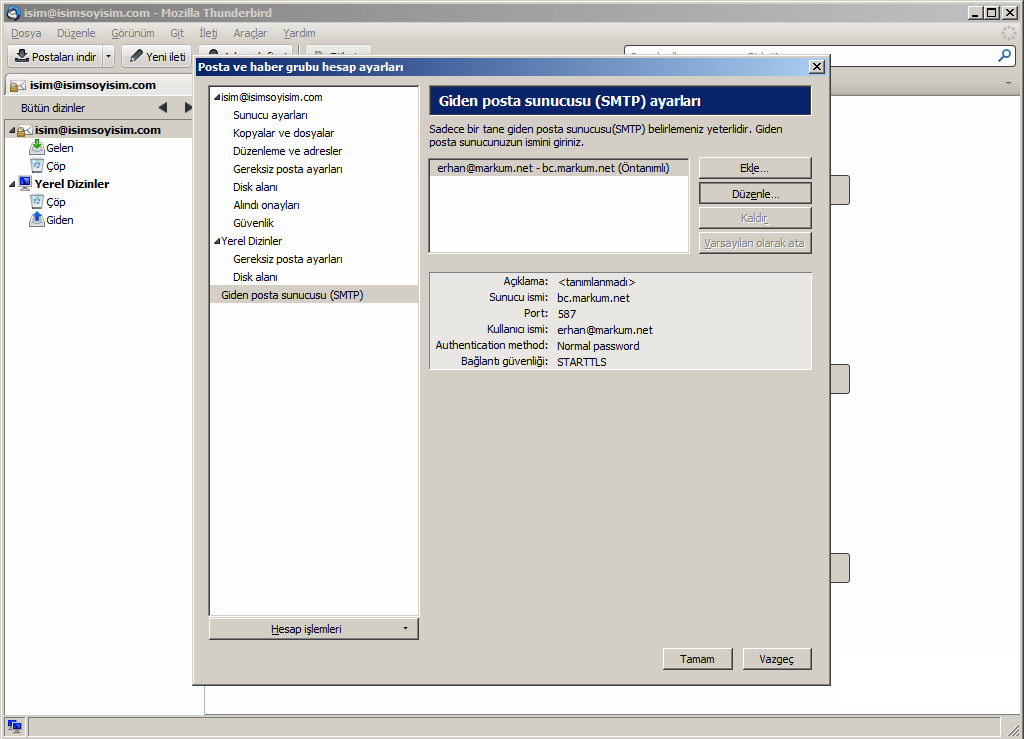Click the Düzenle... button
Image resolution: width=1024 pixels, height=739 pixels.
754,193
